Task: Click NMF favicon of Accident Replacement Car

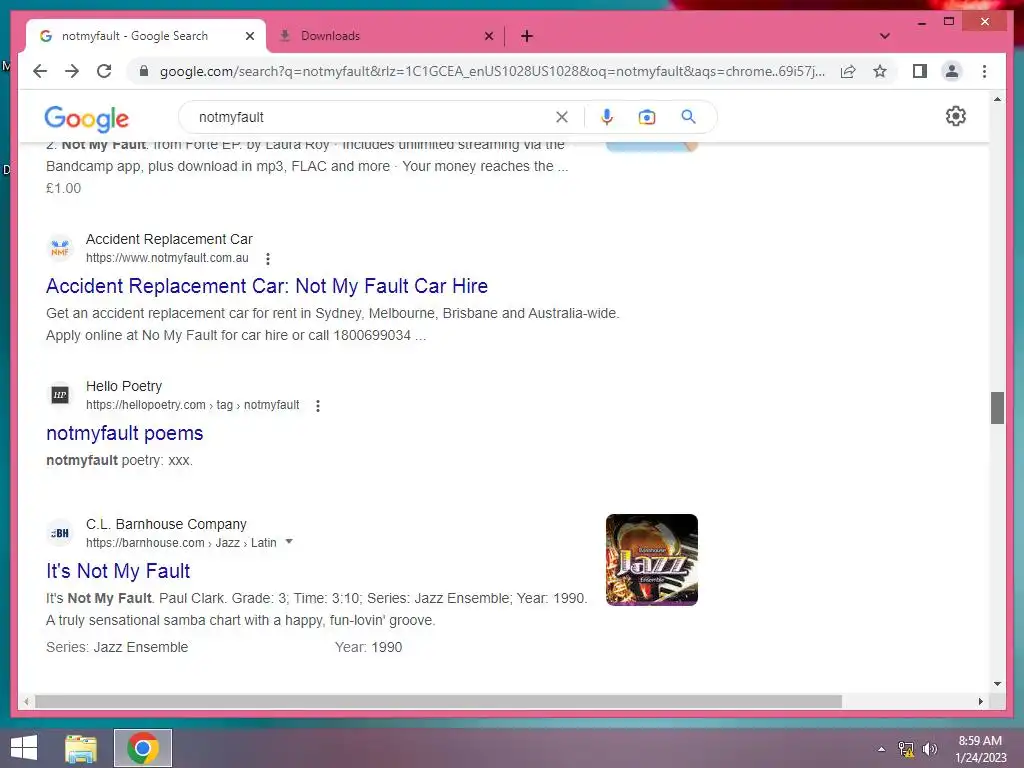Action: pos(60,248)
